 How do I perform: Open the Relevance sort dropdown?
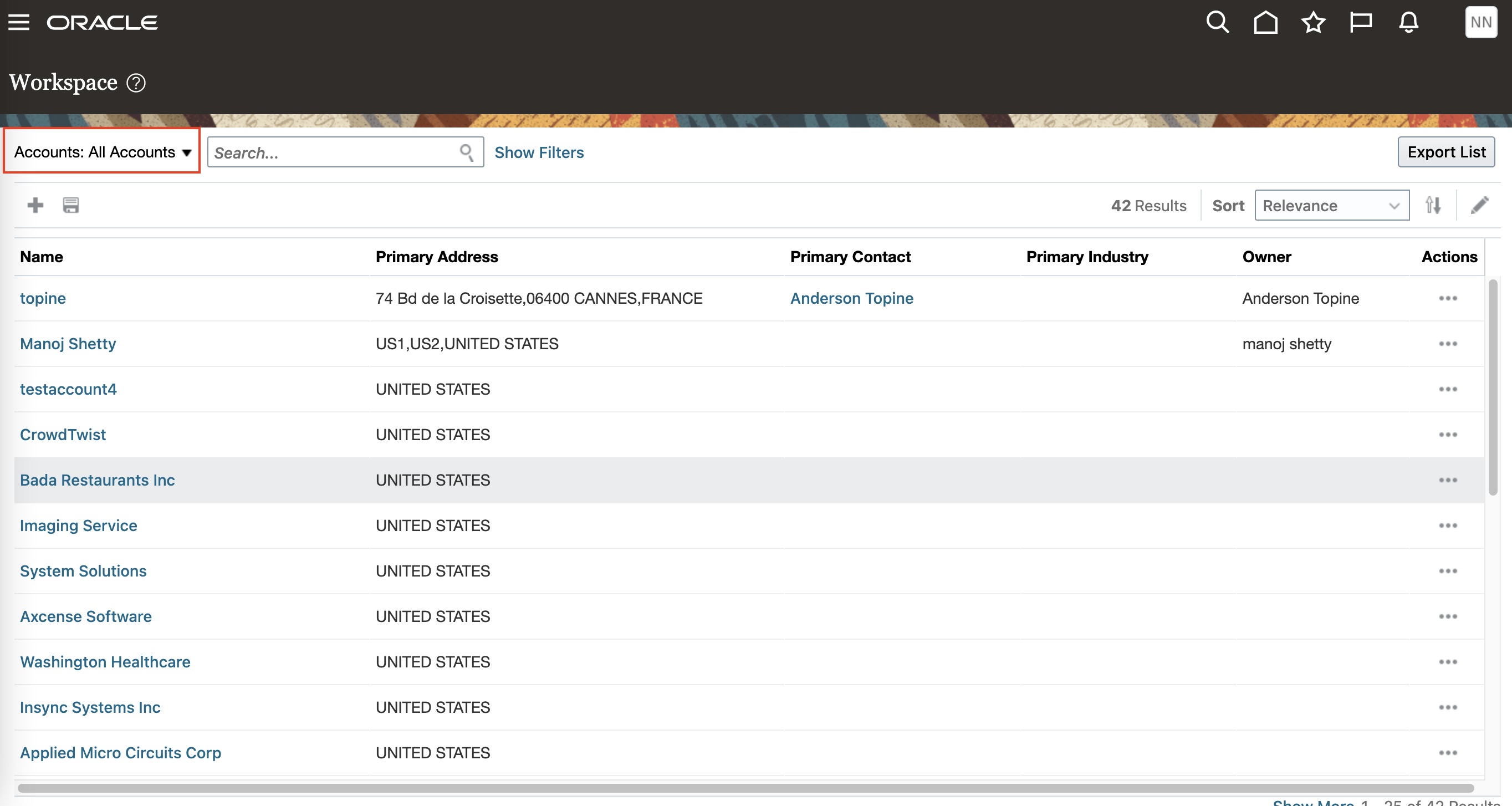(1331, 205)
